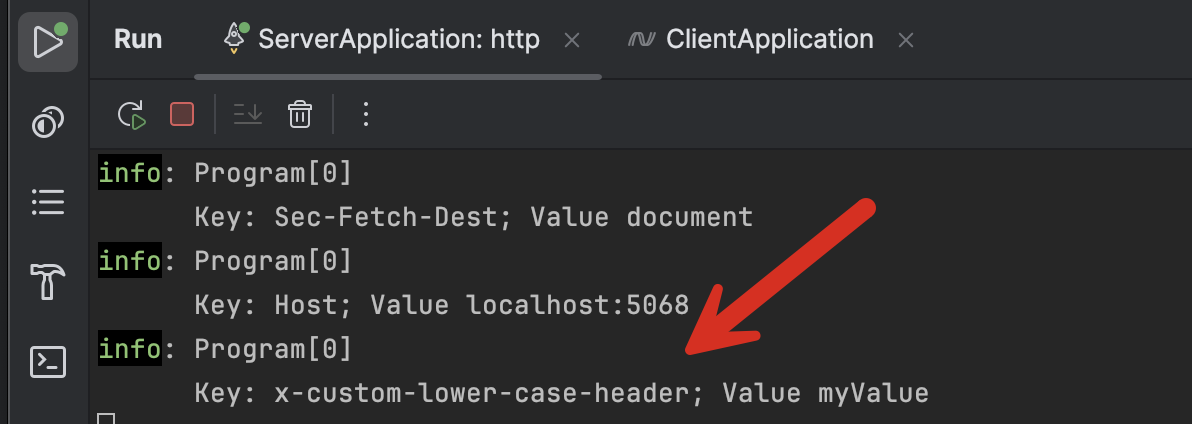The height and width of the screenshot is (424, 1192).
Task: Close the ServerApplication: http tab
Action: click(x=572, y=41)
